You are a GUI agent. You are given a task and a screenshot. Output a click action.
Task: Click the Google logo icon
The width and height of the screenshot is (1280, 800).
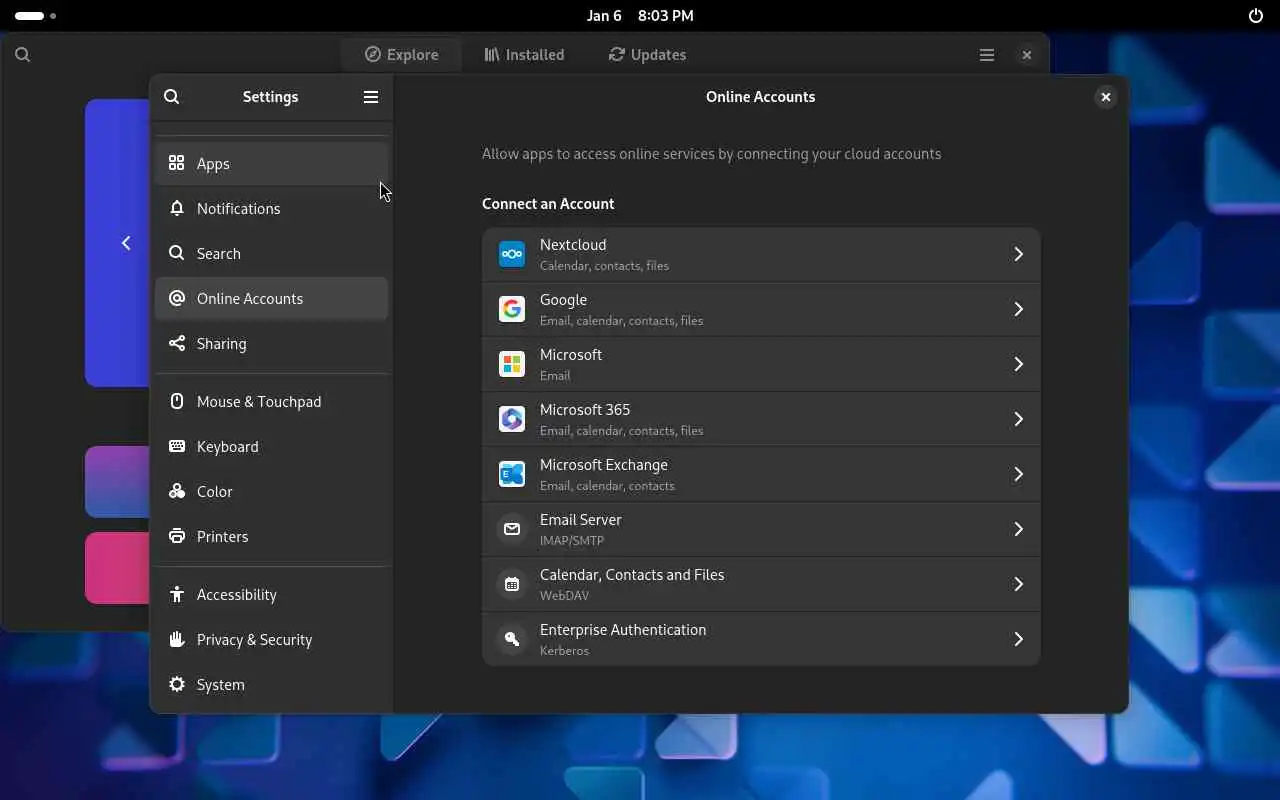(512, 309)
